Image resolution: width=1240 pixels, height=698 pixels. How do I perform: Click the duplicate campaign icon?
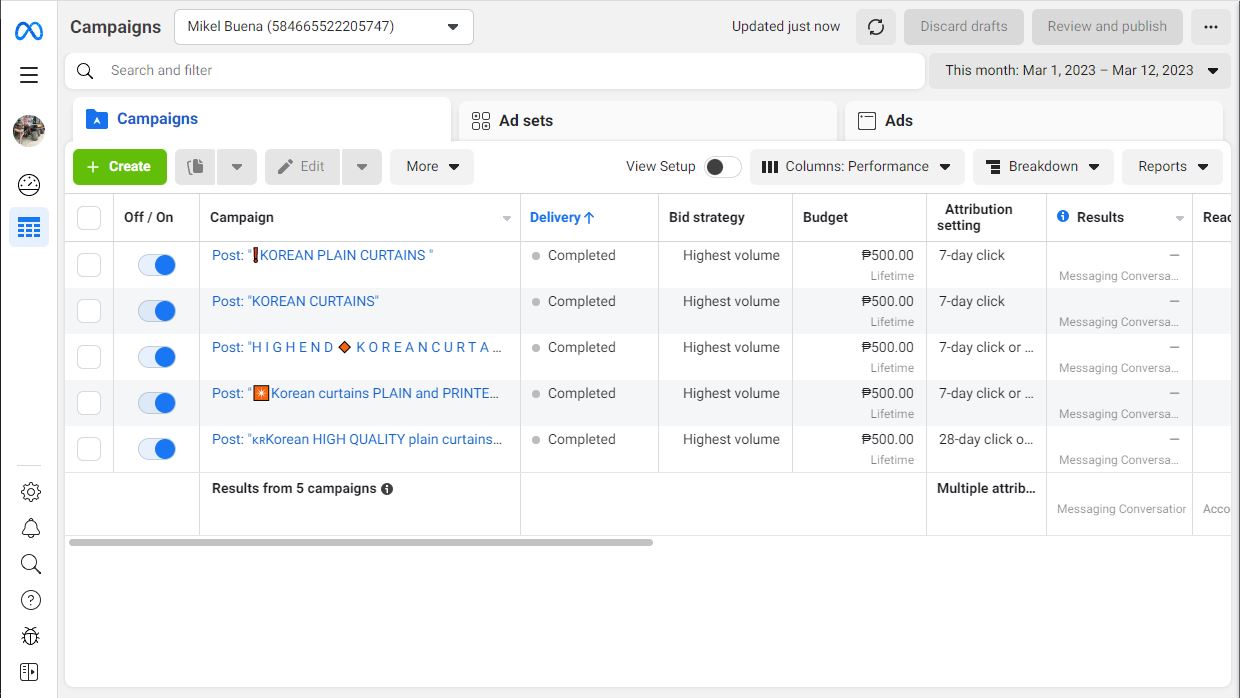(196, 167)
